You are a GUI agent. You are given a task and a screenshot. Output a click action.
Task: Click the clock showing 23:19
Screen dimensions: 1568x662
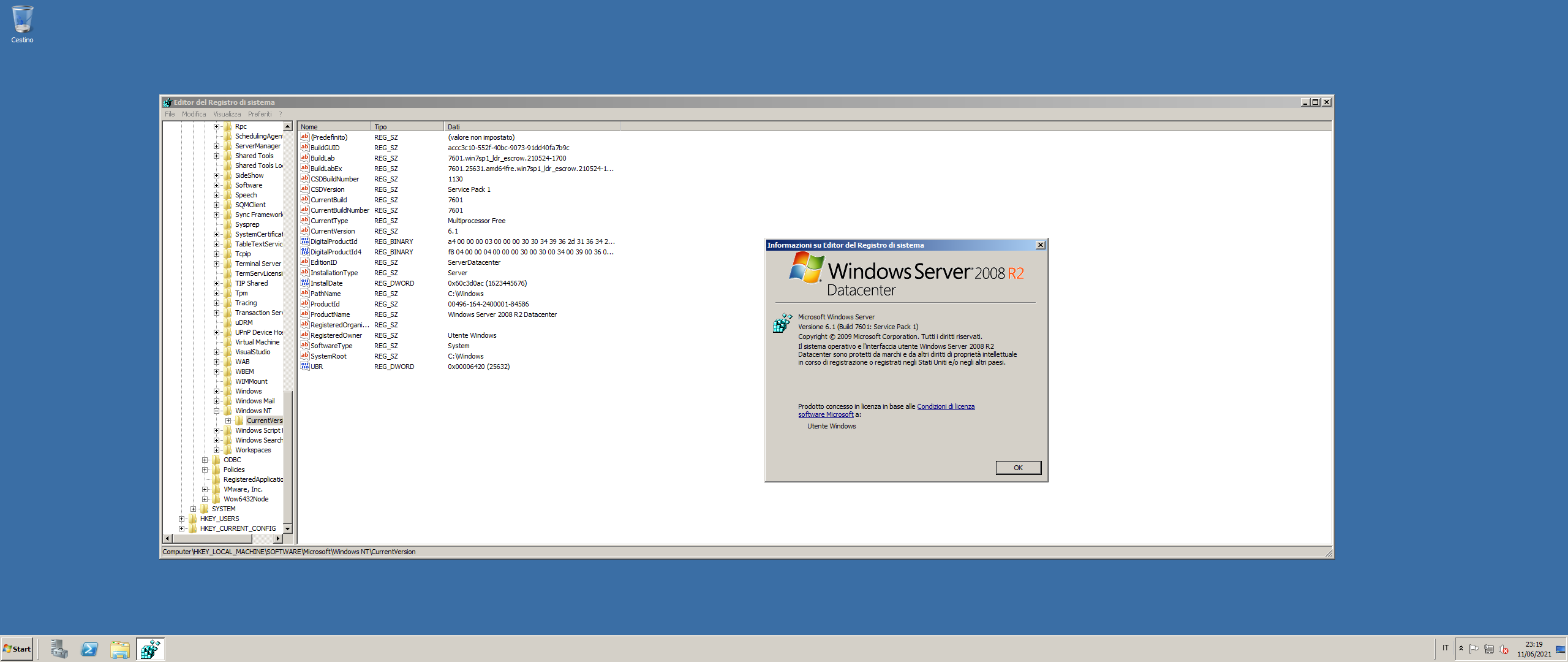click(1534, 644)
